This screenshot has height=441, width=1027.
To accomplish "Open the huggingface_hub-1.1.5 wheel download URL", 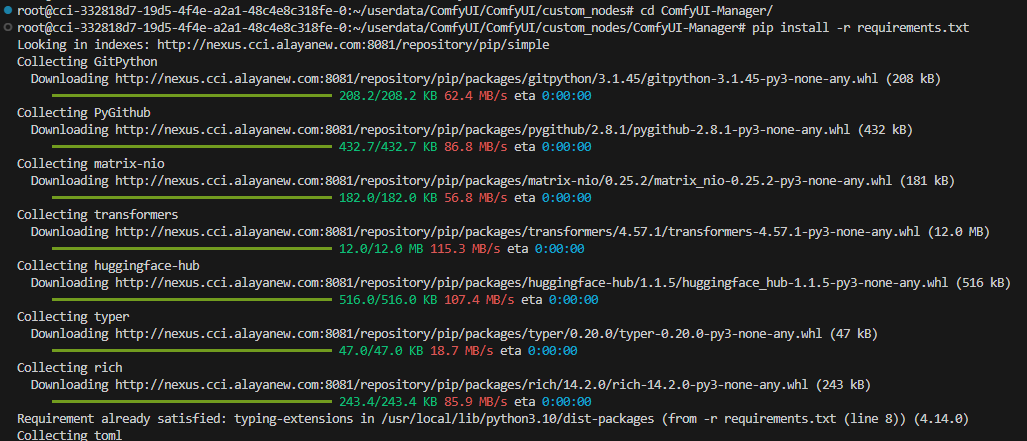I will [x=531, y=283].
